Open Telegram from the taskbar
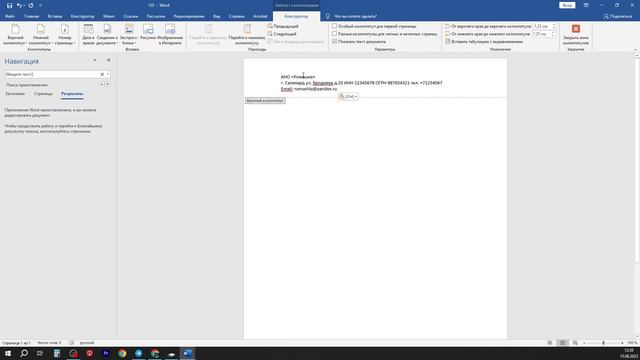Viewport: 640px width, 360px height. pyautogui.click(x=138, y=353)
